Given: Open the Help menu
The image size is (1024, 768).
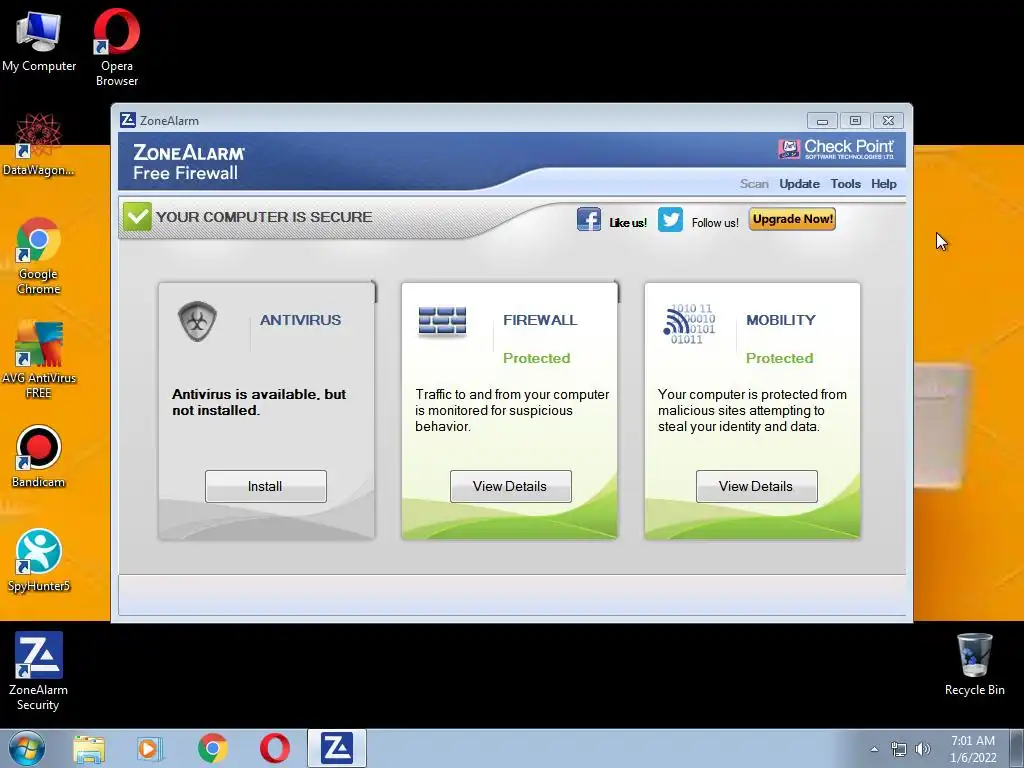Looking at the screenshot, I should (884, 184).
